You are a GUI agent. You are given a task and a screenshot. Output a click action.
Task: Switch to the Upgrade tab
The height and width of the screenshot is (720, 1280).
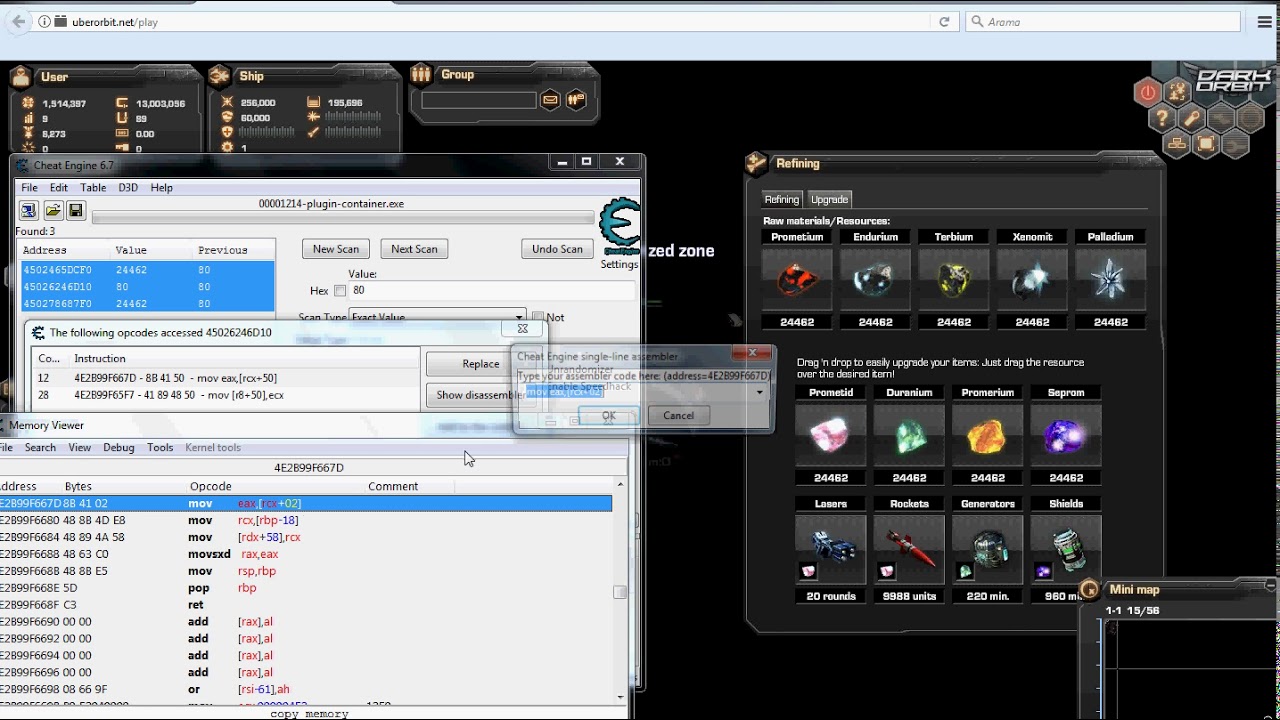coord(829,199)
